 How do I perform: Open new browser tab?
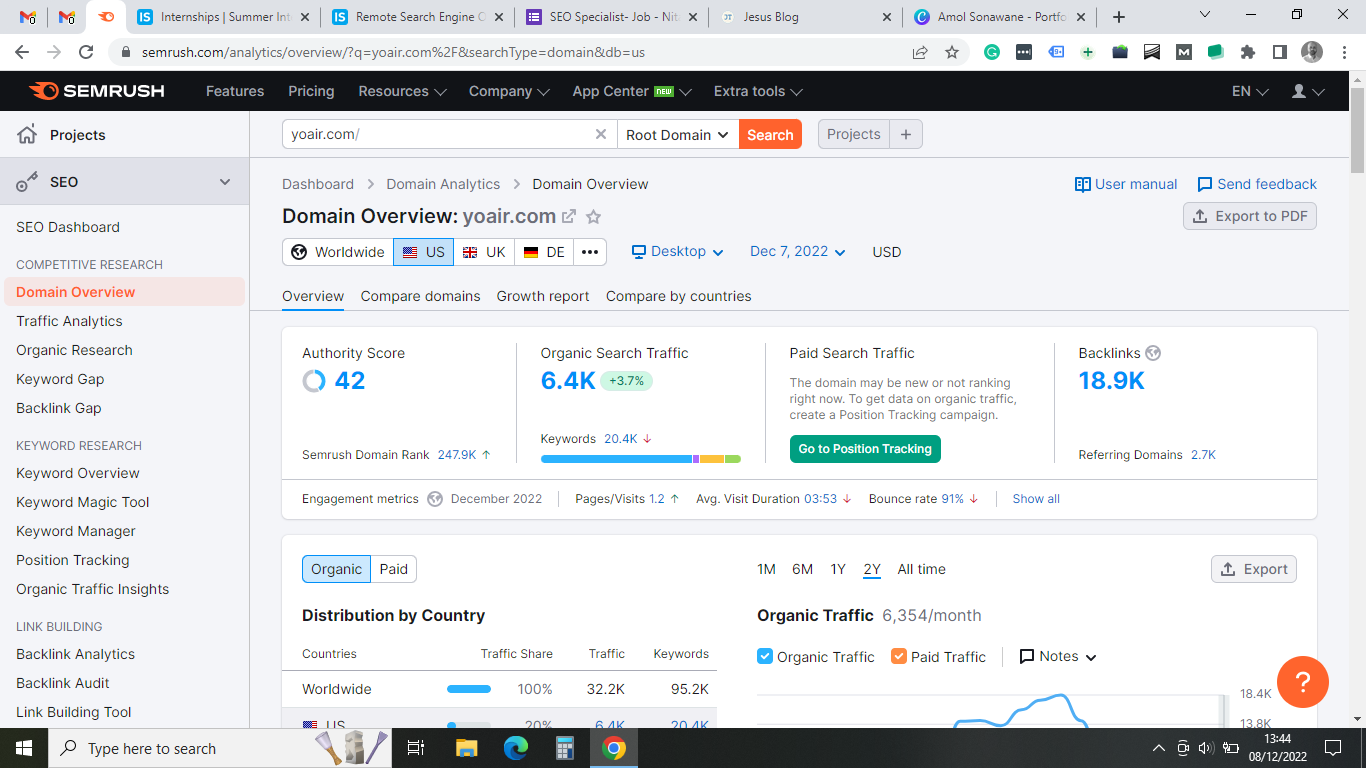point(1119,17)
